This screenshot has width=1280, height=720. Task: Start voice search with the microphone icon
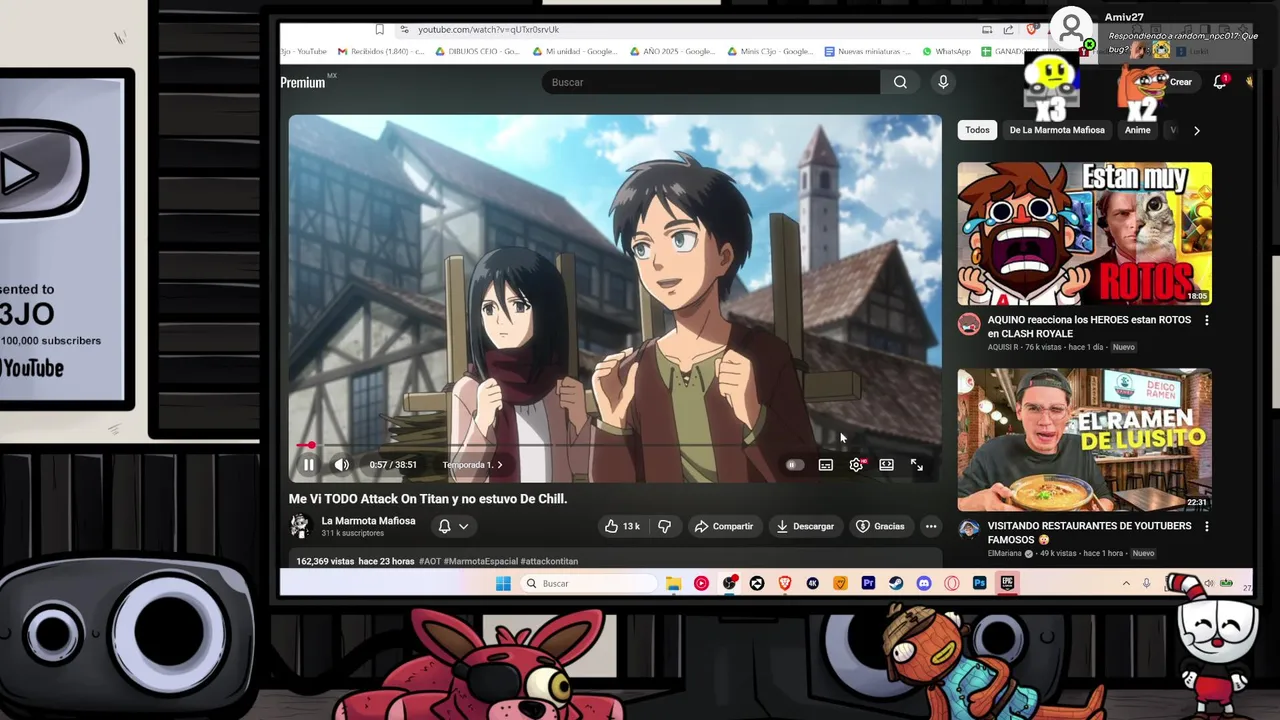tap(943, 82)
